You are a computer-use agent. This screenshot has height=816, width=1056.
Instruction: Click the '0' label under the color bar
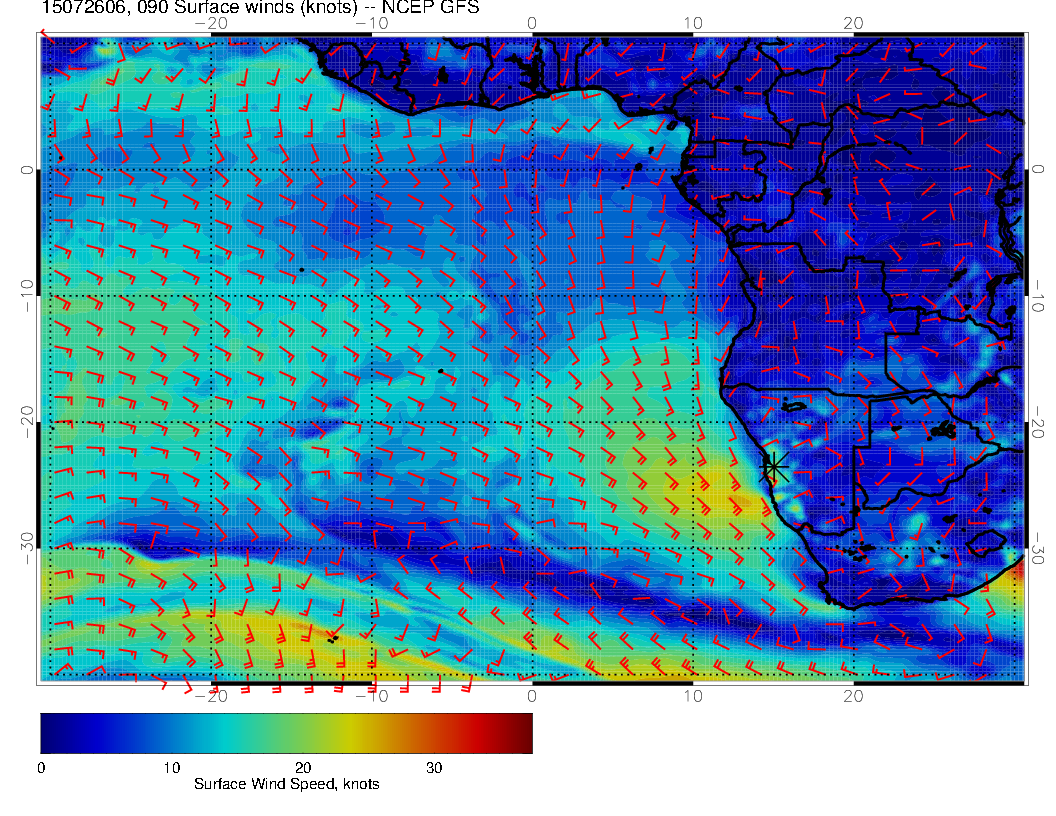pyautogui.click(x=41, y=768)
